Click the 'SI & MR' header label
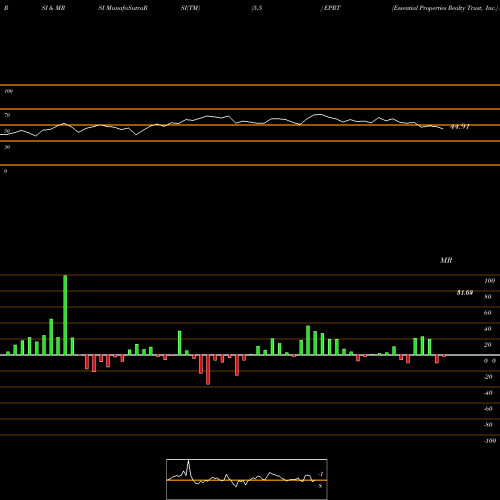Viewport: 500px width, 500px height. click(x=53, y=8)
